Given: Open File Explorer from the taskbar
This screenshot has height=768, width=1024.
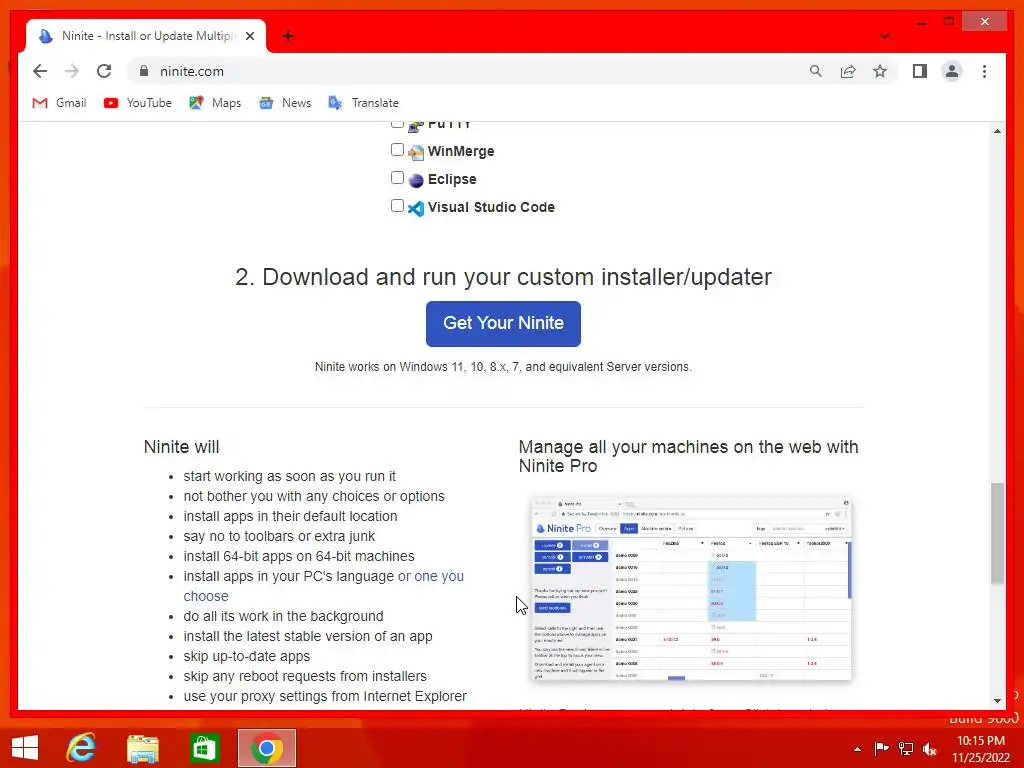Looking at the screenshot, I should click(x=143, y=748).
